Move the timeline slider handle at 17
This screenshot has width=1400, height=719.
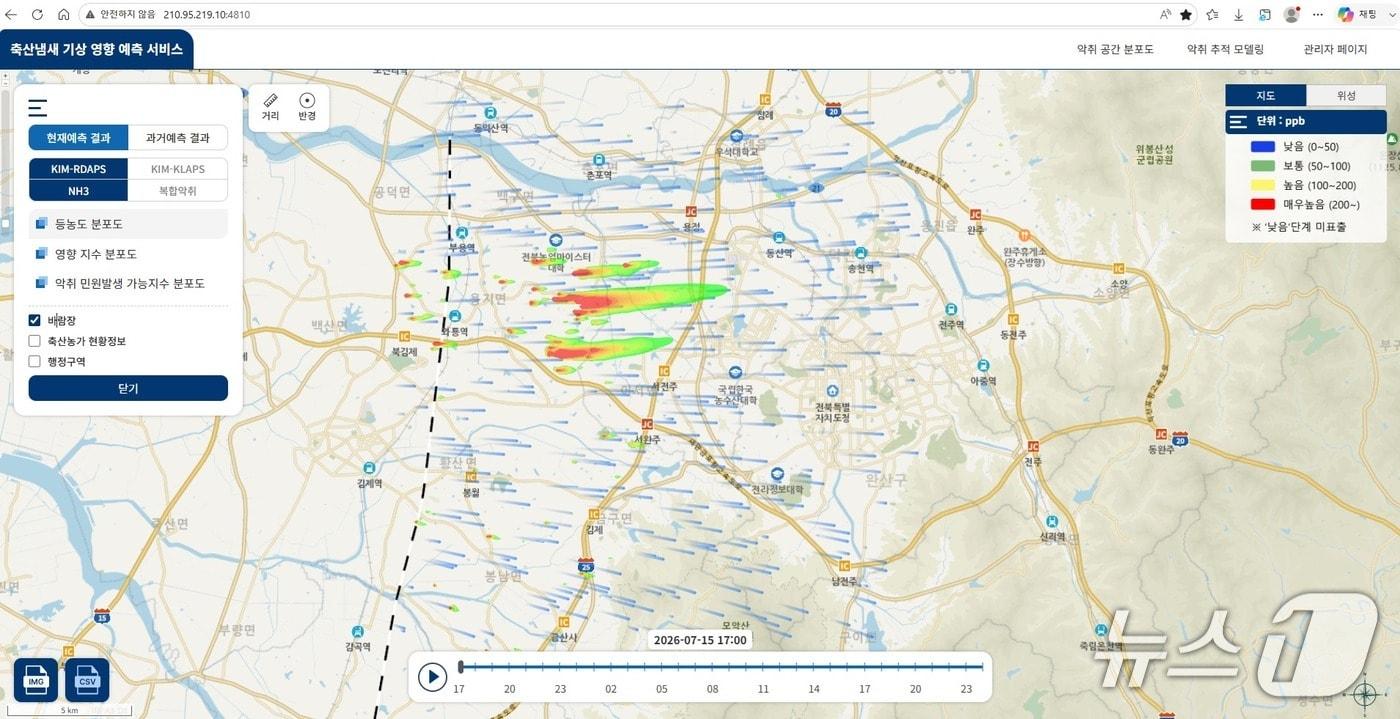tap(460, 667)
